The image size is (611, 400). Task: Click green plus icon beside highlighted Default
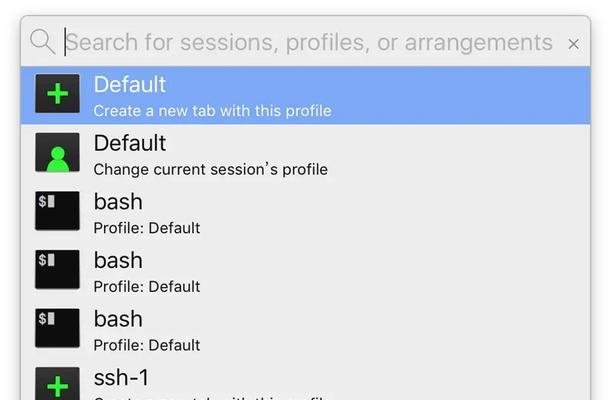pos(57,93)
